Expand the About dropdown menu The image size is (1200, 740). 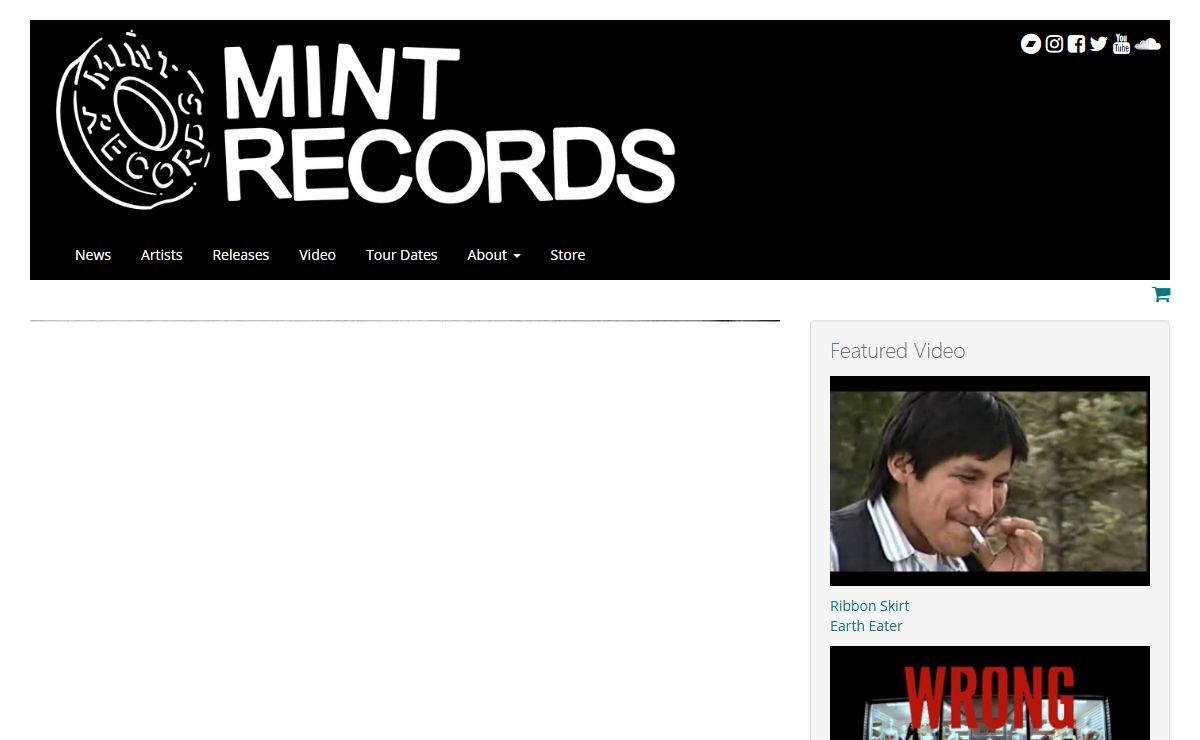coord(494,255)
